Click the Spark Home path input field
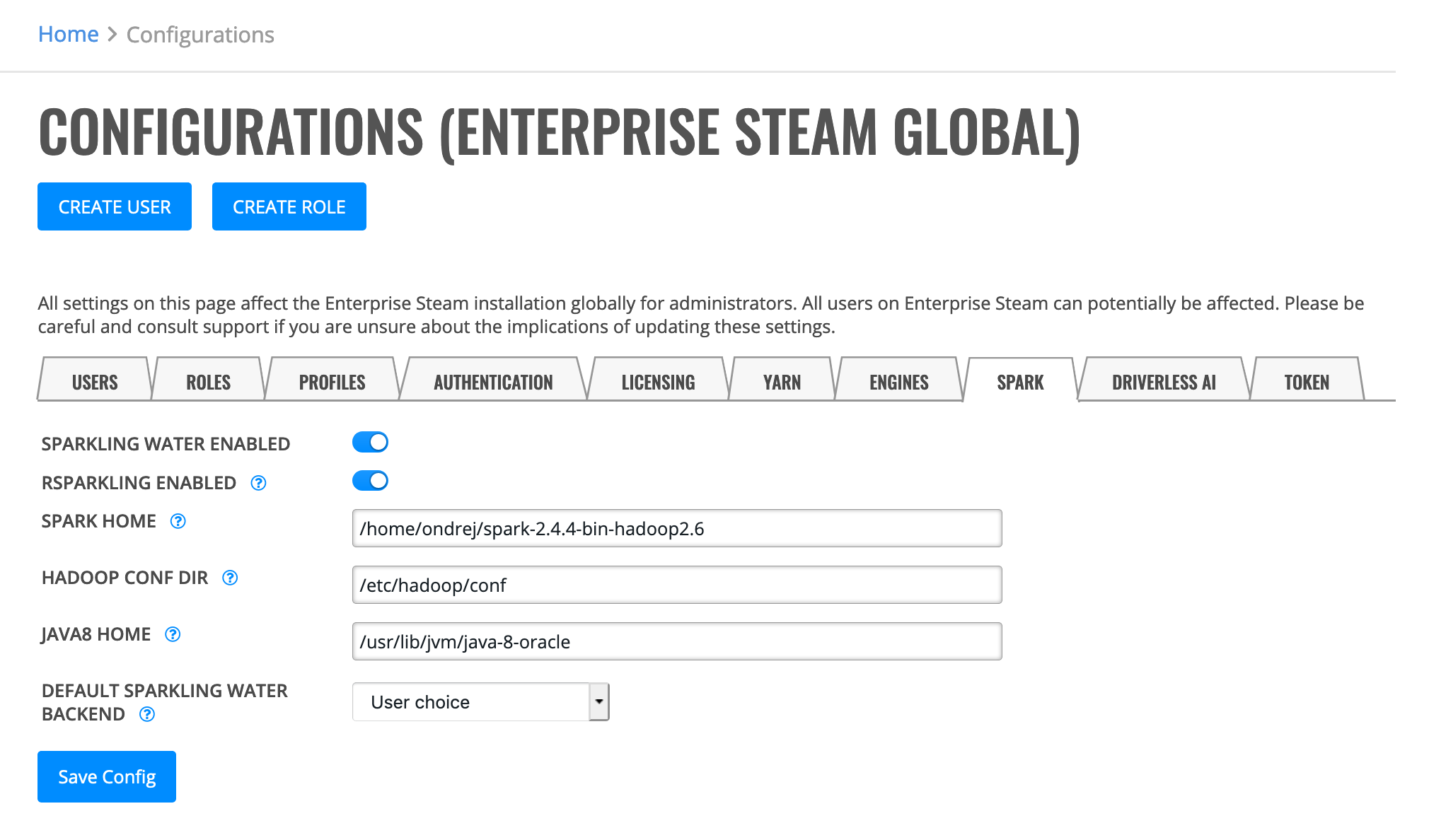The image size is (1429, 840). pos(677,528)
